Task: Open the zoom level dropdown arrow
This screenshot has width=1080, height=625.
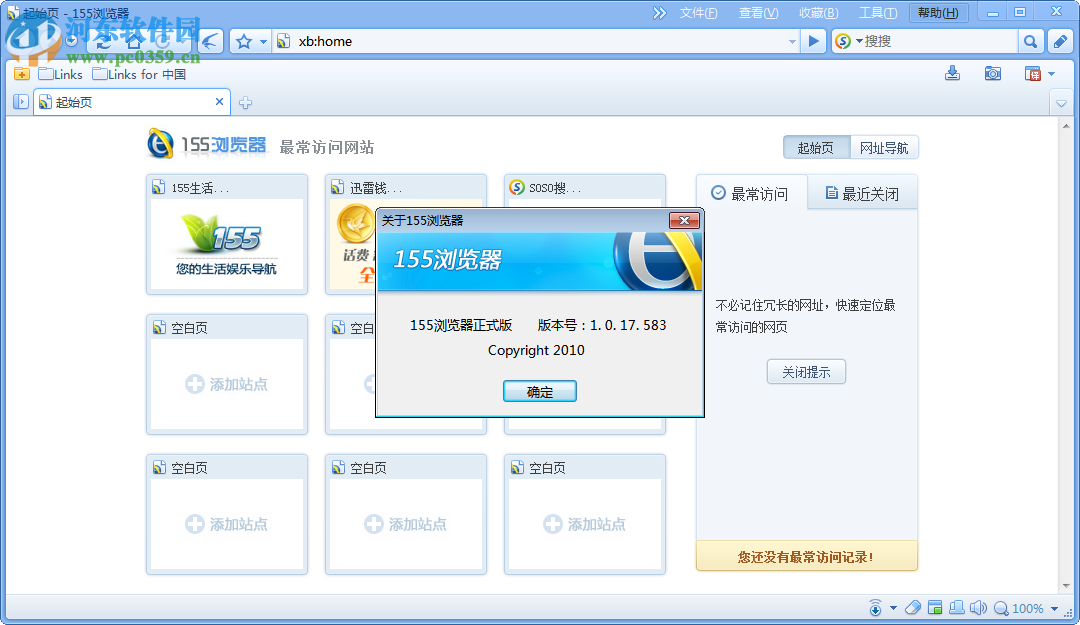Action: pyautogui.click(x=1055, y=608)
